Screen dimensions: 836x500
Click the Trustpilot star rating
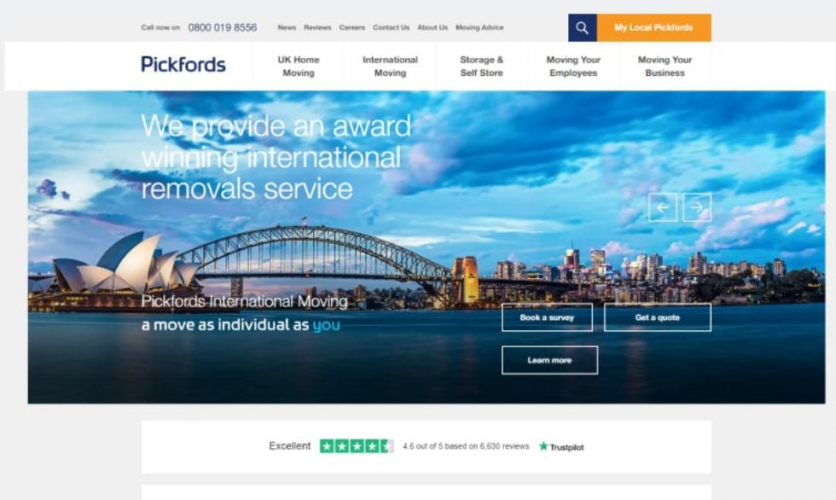[x=357, y=446]
